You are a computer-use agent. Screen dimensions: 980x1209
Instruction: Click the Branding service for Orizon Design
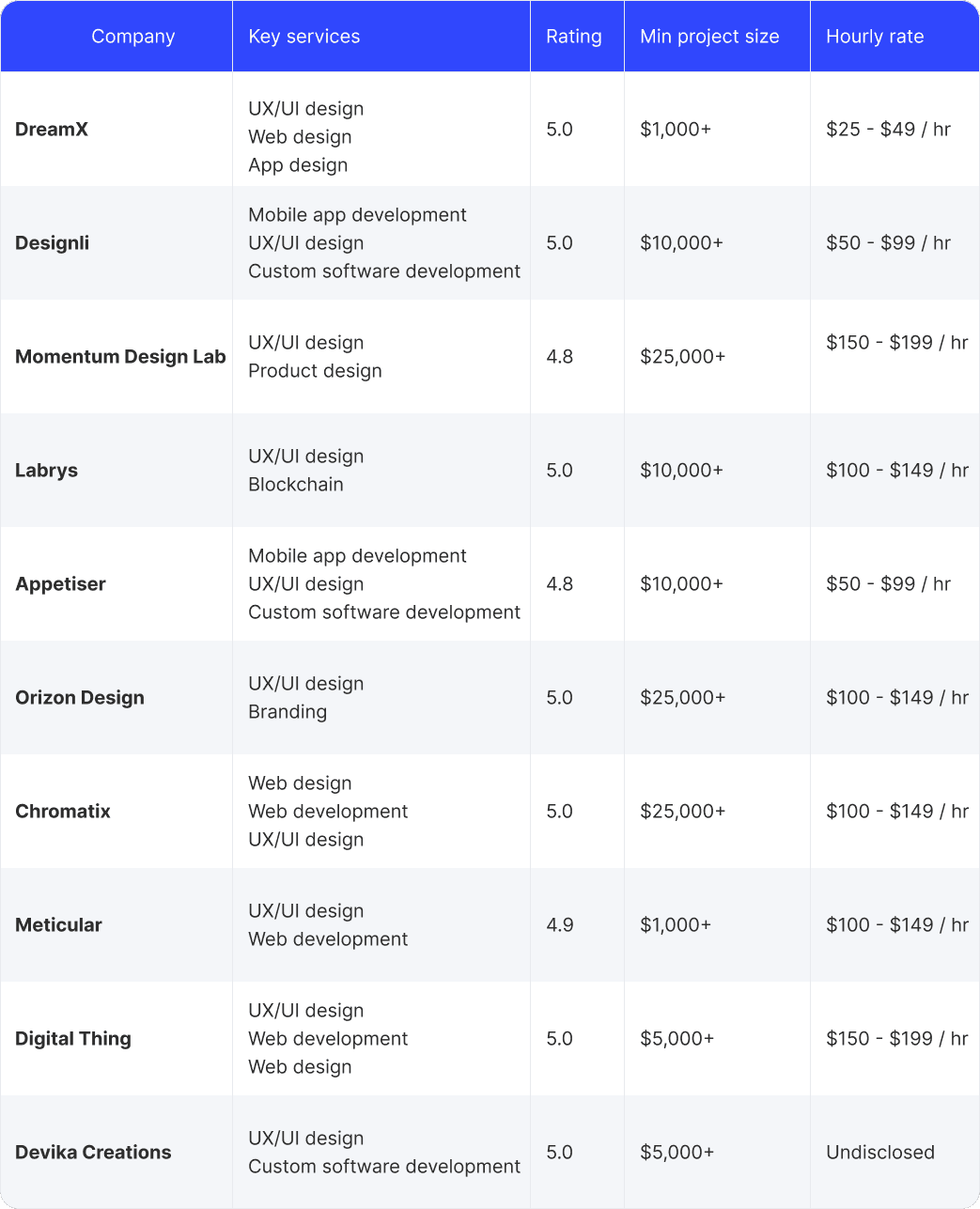point(288,712)
